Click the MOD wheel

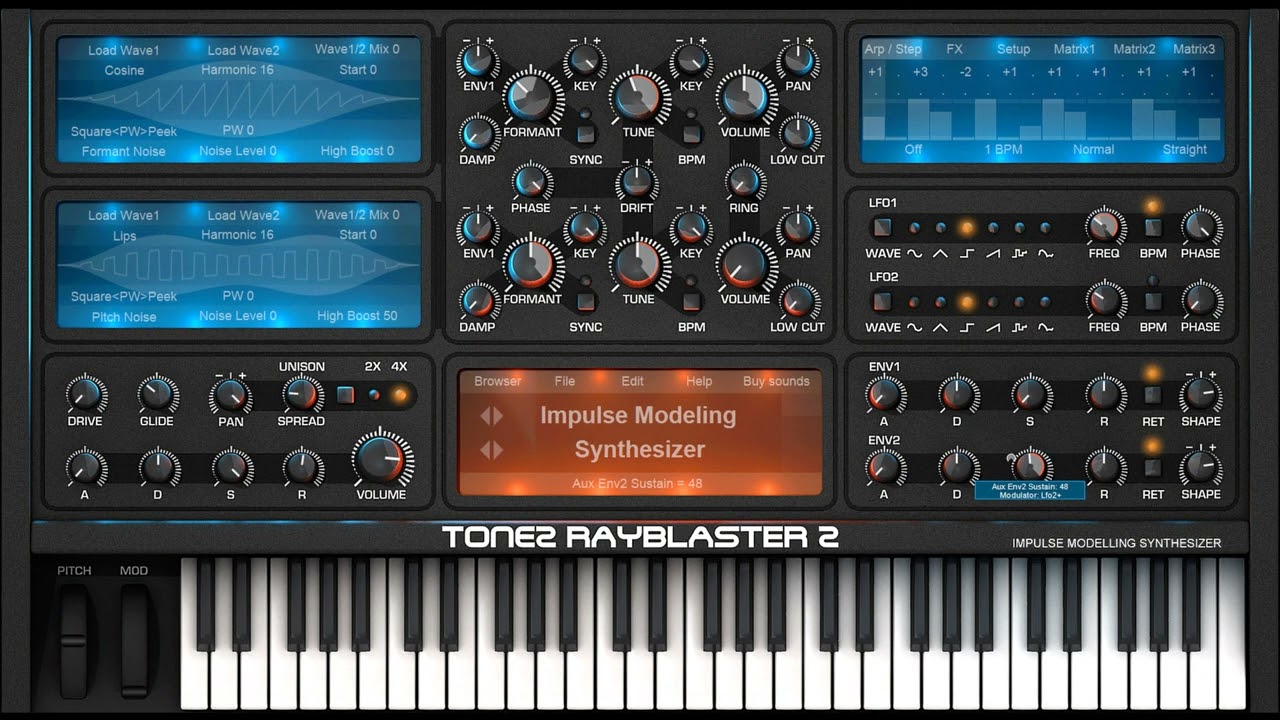[x=134, y=639]
